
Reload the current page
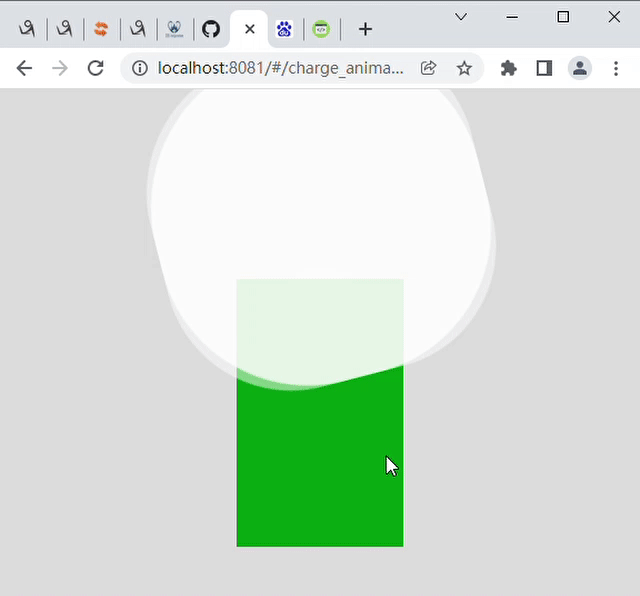pos(96,68)
